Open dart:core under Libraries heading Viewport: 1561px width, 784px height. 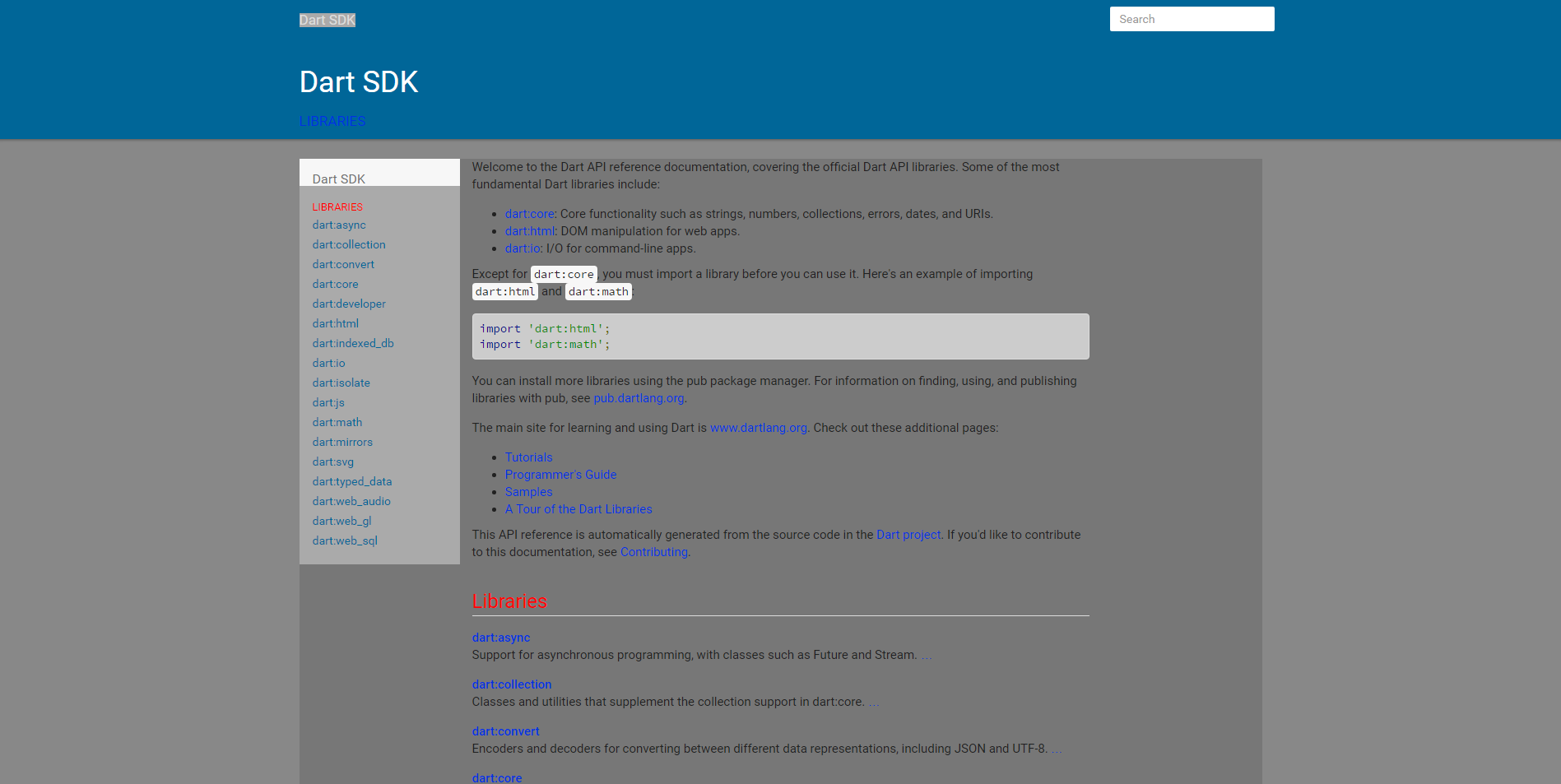tap(497, 778)
